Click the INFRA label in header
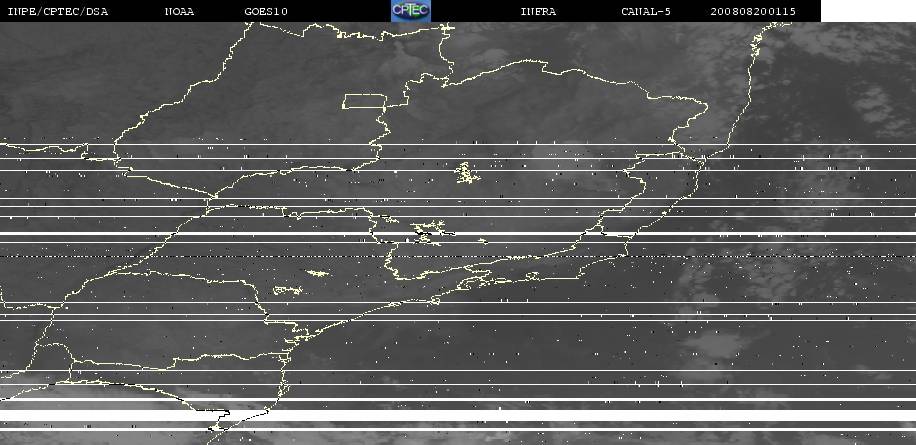916x445 pixels. point(538,11)
